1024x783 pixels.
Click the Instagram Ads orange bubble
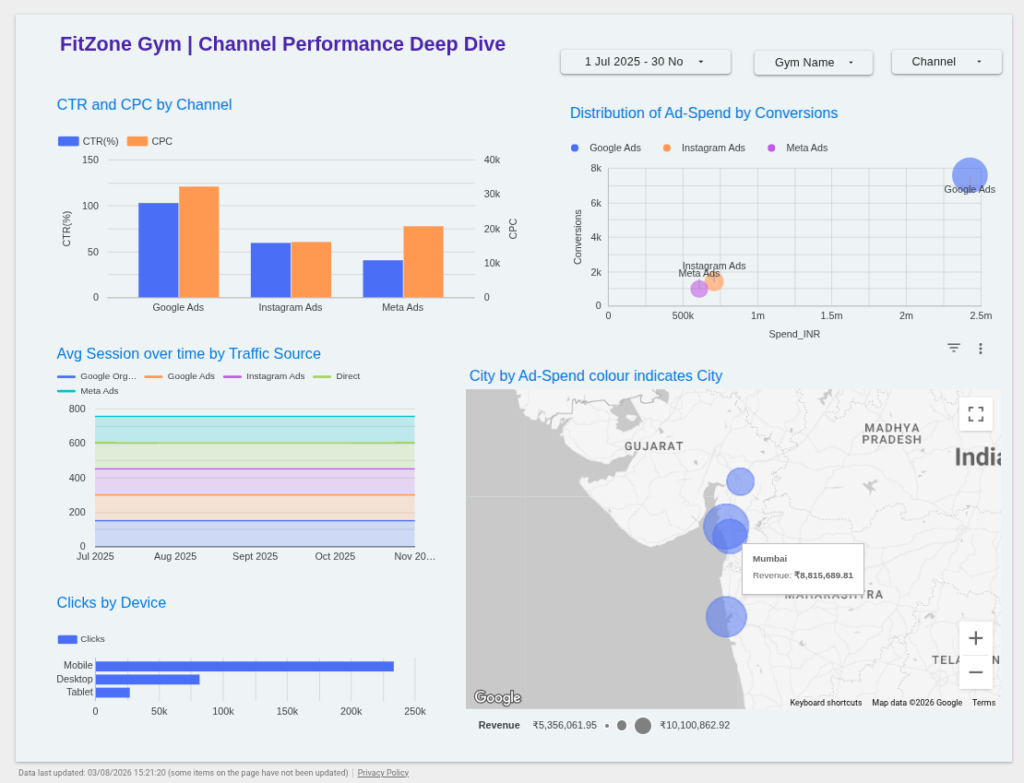(714, 282)
